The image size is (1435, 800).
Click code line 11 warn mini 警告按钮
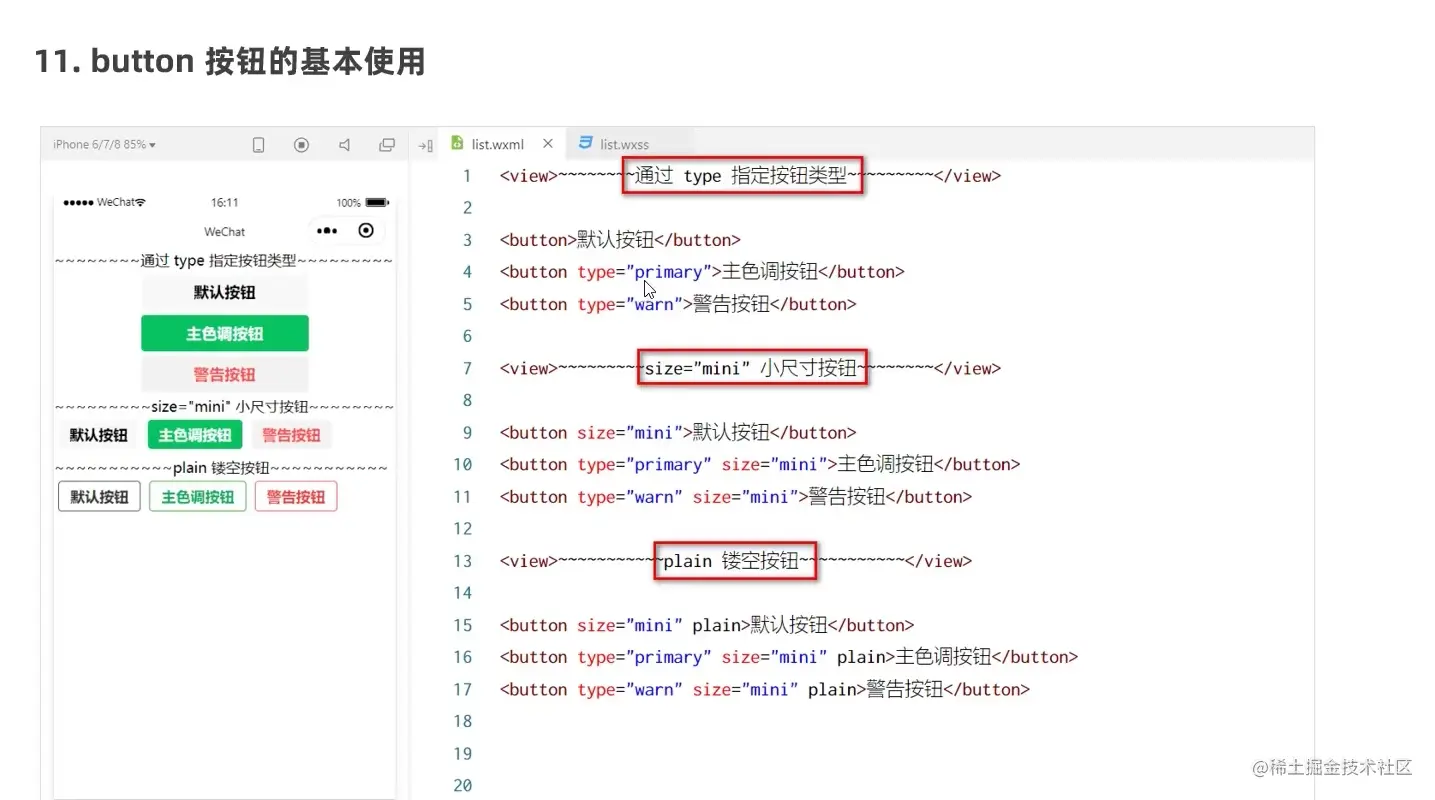736,497
